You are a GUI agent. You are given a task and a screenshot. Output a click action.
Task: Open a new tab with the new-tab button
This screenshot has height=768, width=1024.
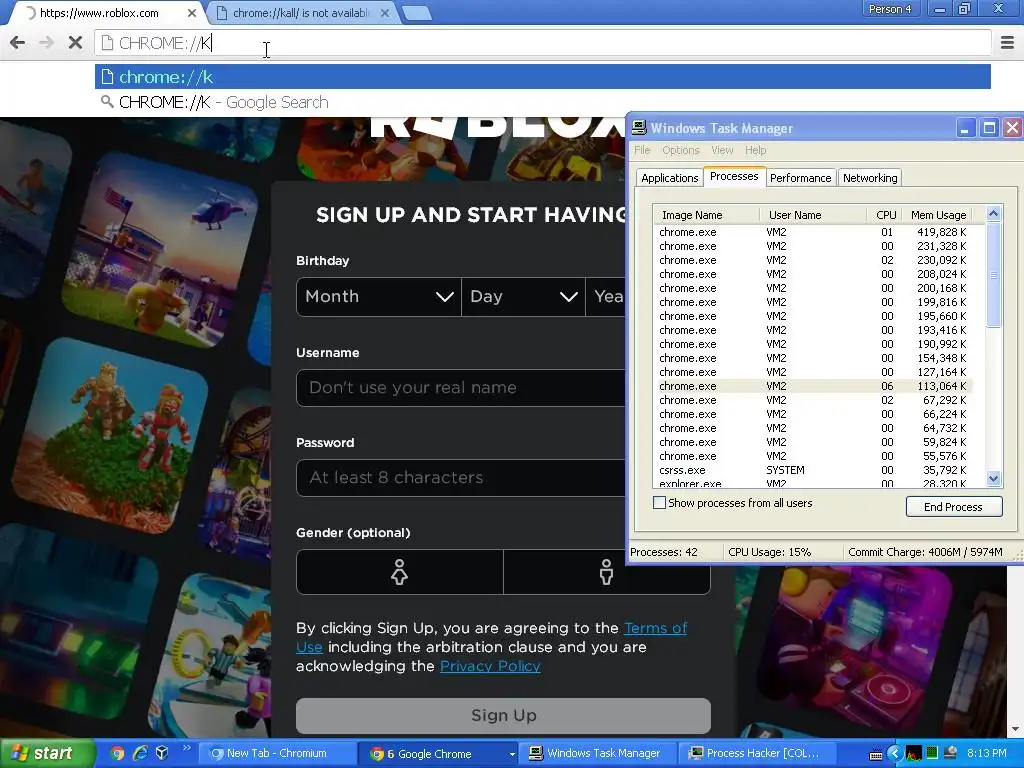416,12
